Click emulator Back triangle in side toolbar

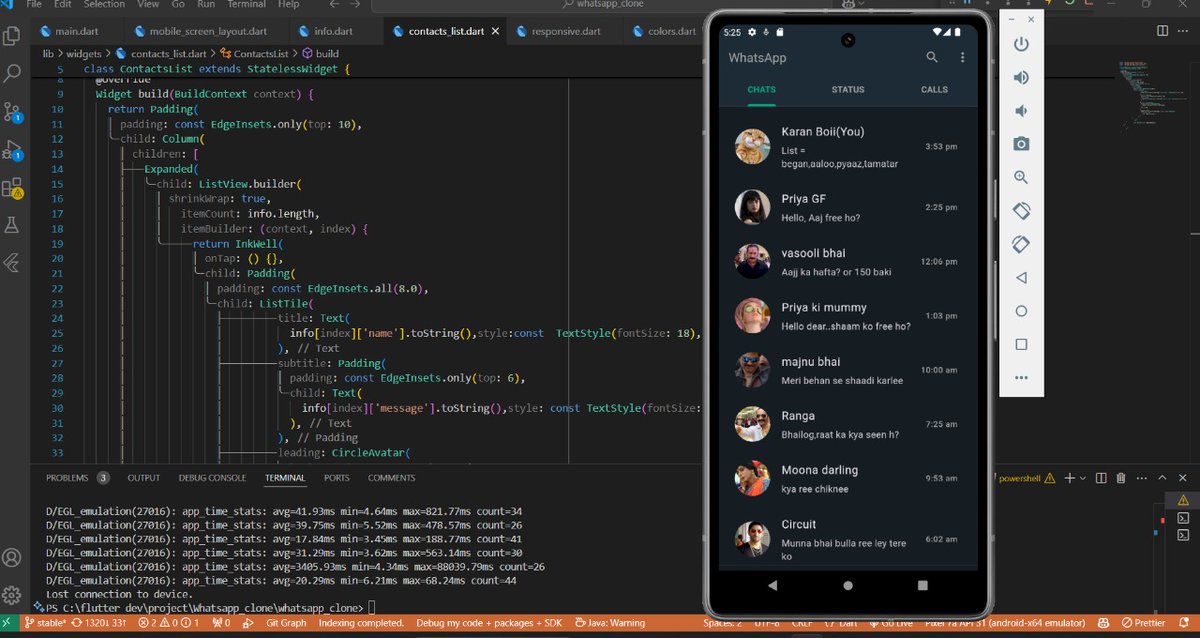tap(1021, 277)
